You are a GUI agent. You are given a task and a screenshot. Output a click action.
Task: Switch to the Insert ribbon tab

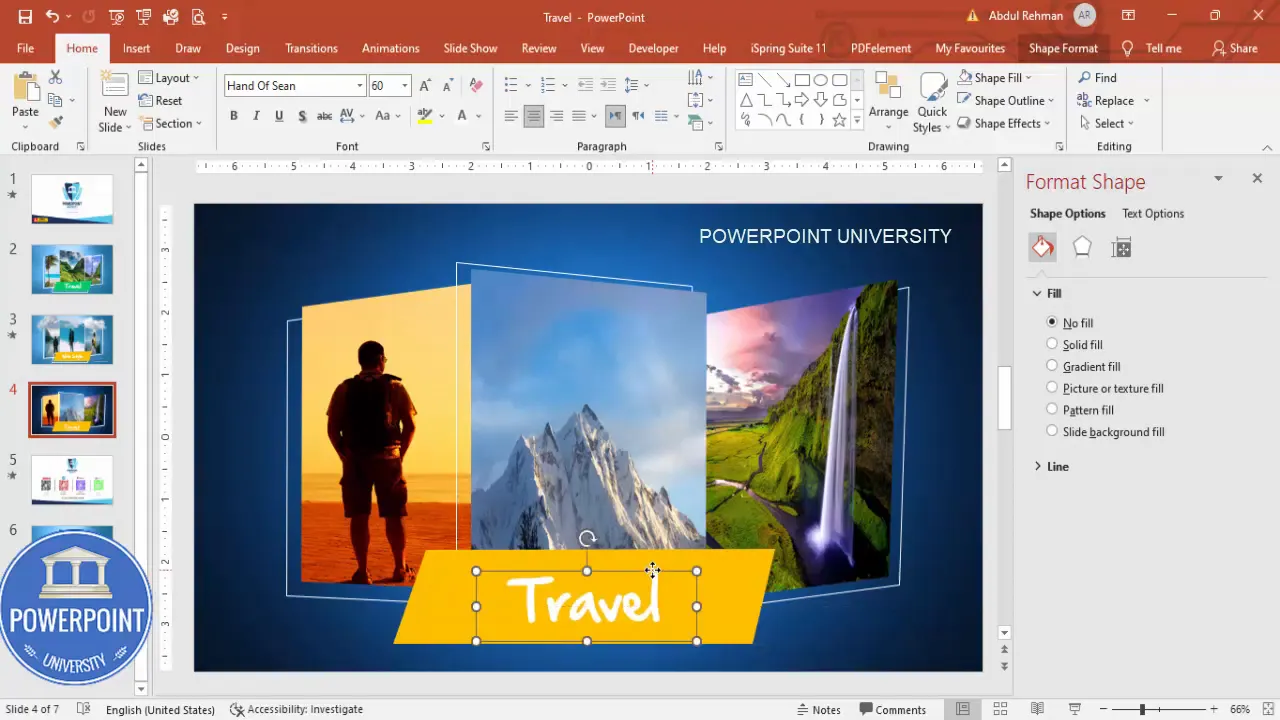click(137, 48)
